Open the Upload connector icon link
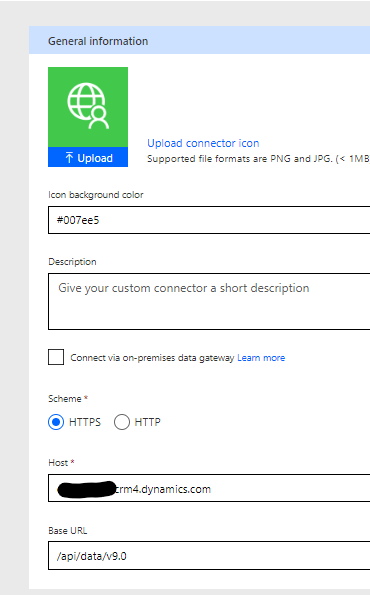Image resolution: width=370 pixels, height=595 pixels. 203,143
